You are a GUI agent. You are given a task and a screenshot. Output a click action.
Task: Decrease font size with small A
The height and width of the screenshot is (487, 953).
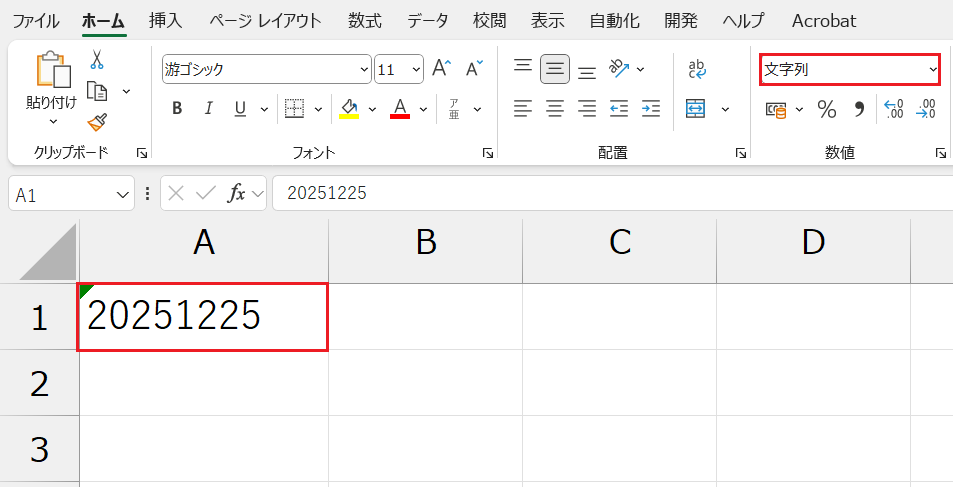(474, 69)
